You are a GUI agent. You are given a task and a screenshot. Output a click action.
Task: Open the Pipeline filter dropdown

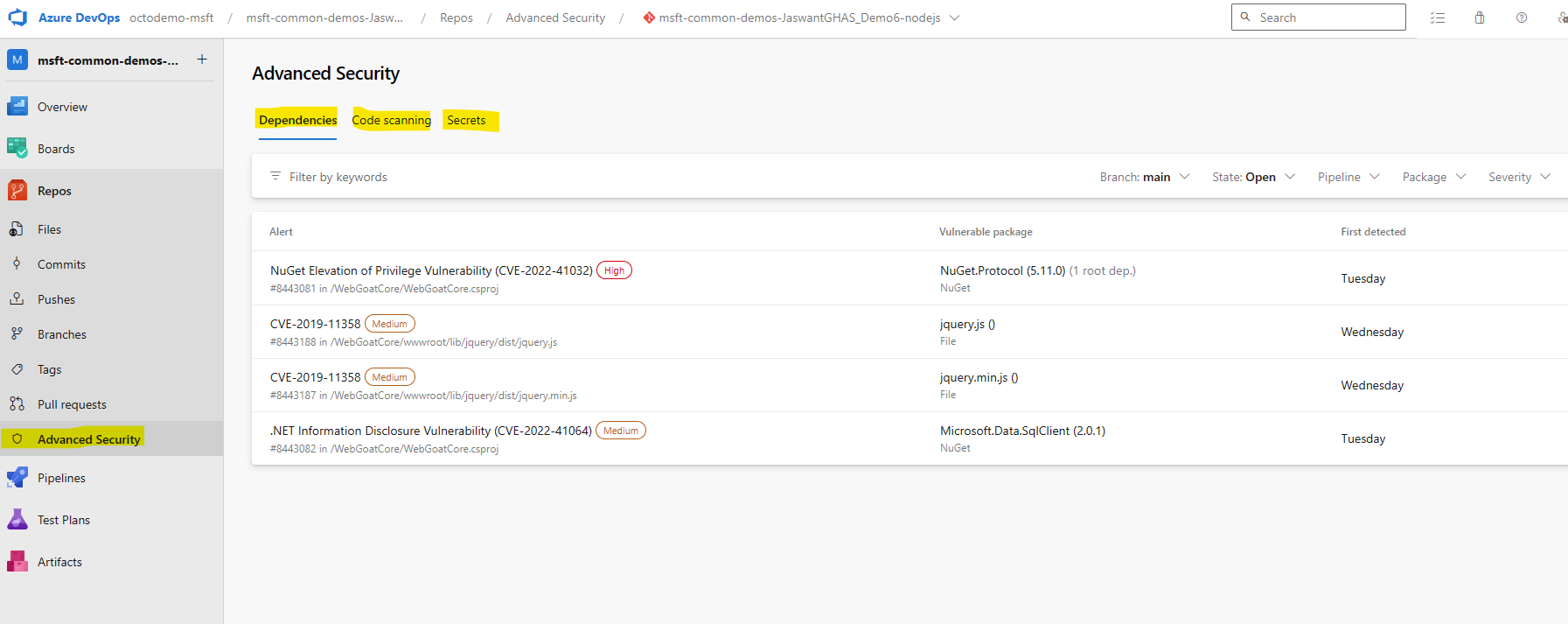point(1348,177)
